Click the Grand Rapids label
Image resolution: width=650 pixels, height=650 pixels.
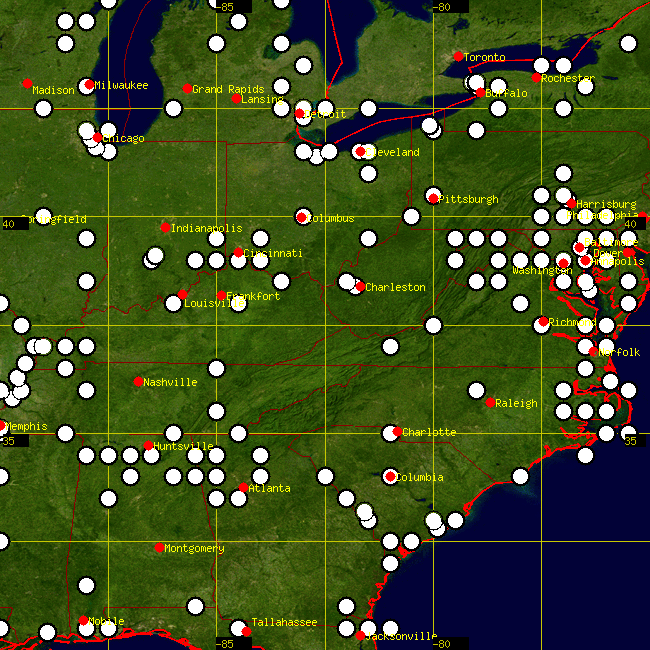(x=228, y=89)
